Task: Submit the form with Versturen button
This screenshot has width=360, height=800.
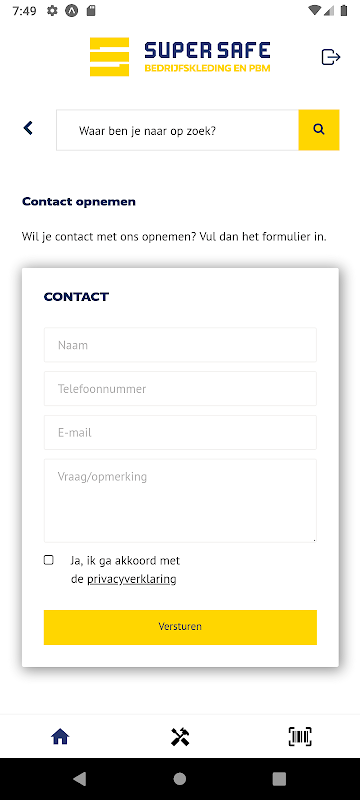Action: 180,627
